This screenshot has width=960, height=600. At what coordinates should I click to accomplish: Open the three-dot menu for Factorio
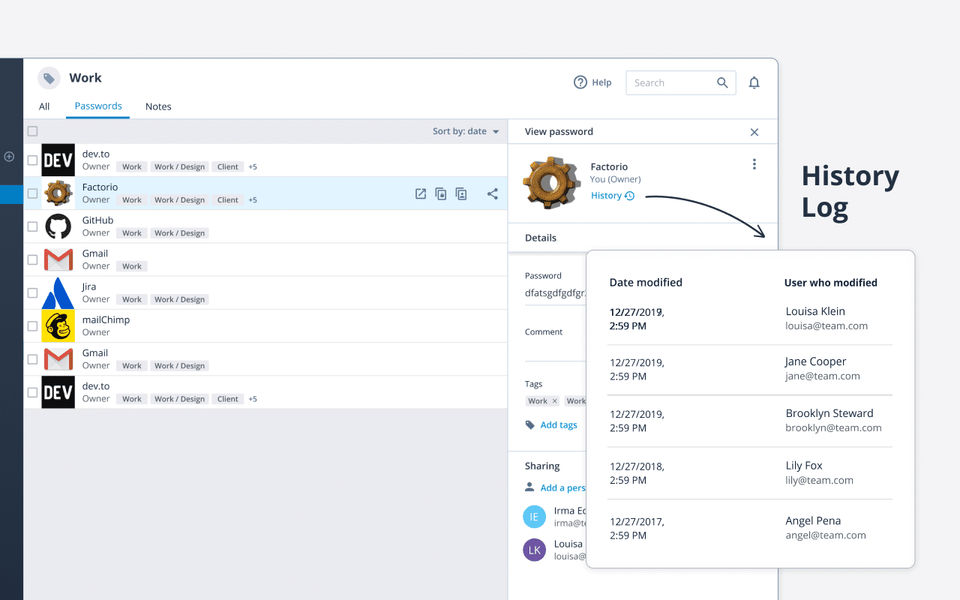pos(754,164)
